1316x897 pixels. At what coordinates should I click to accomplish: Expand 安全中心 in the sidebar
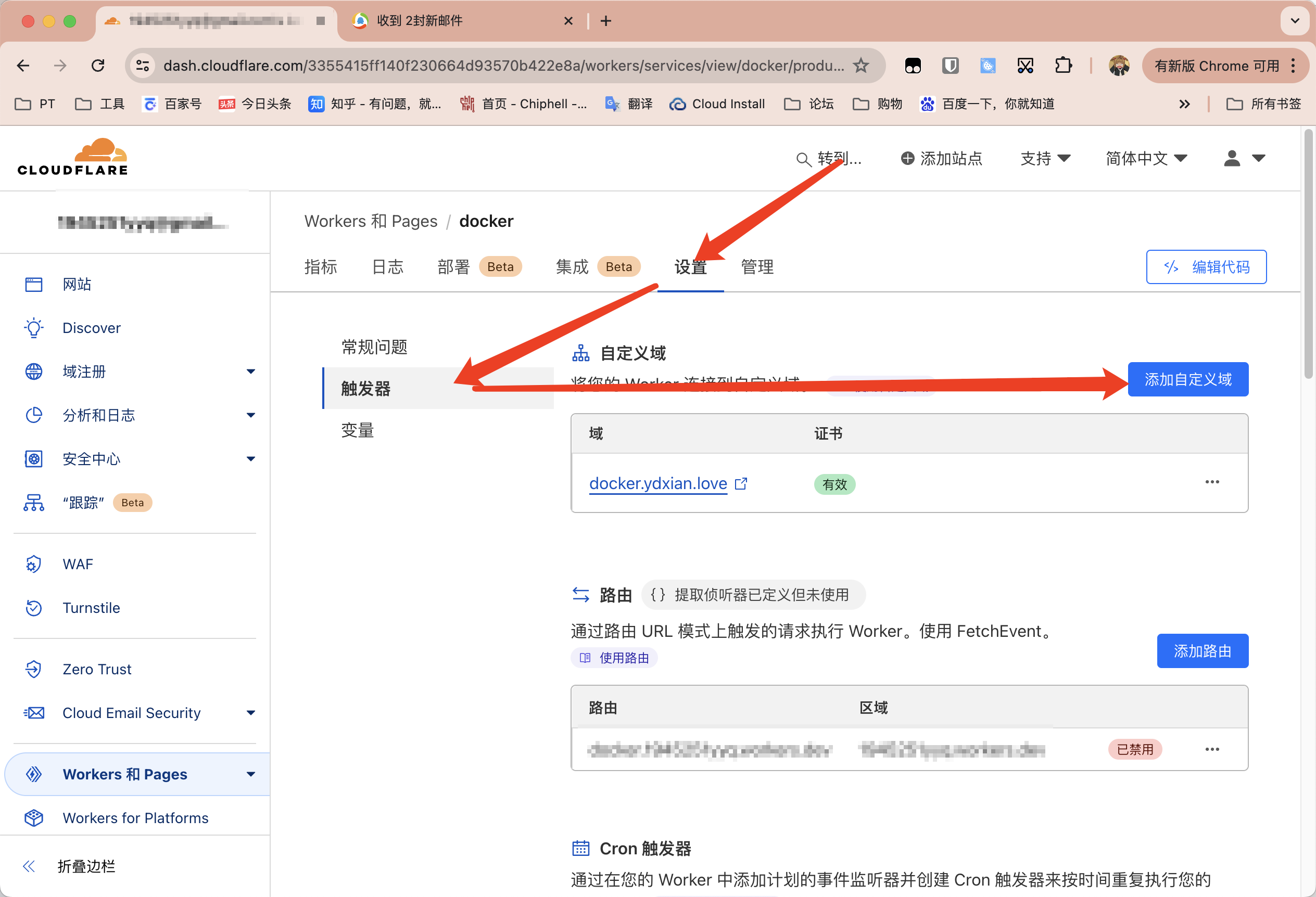[251, 458]
